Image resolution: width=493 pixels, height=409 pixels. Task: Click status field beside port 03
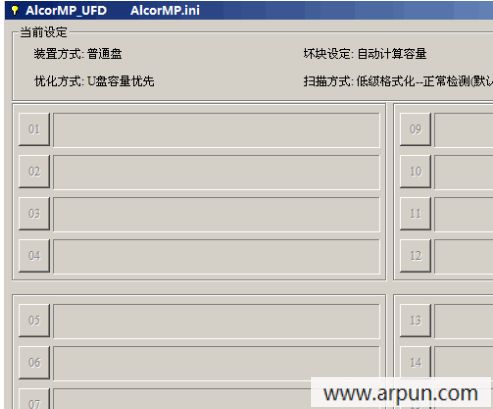[x=216, y=214]
